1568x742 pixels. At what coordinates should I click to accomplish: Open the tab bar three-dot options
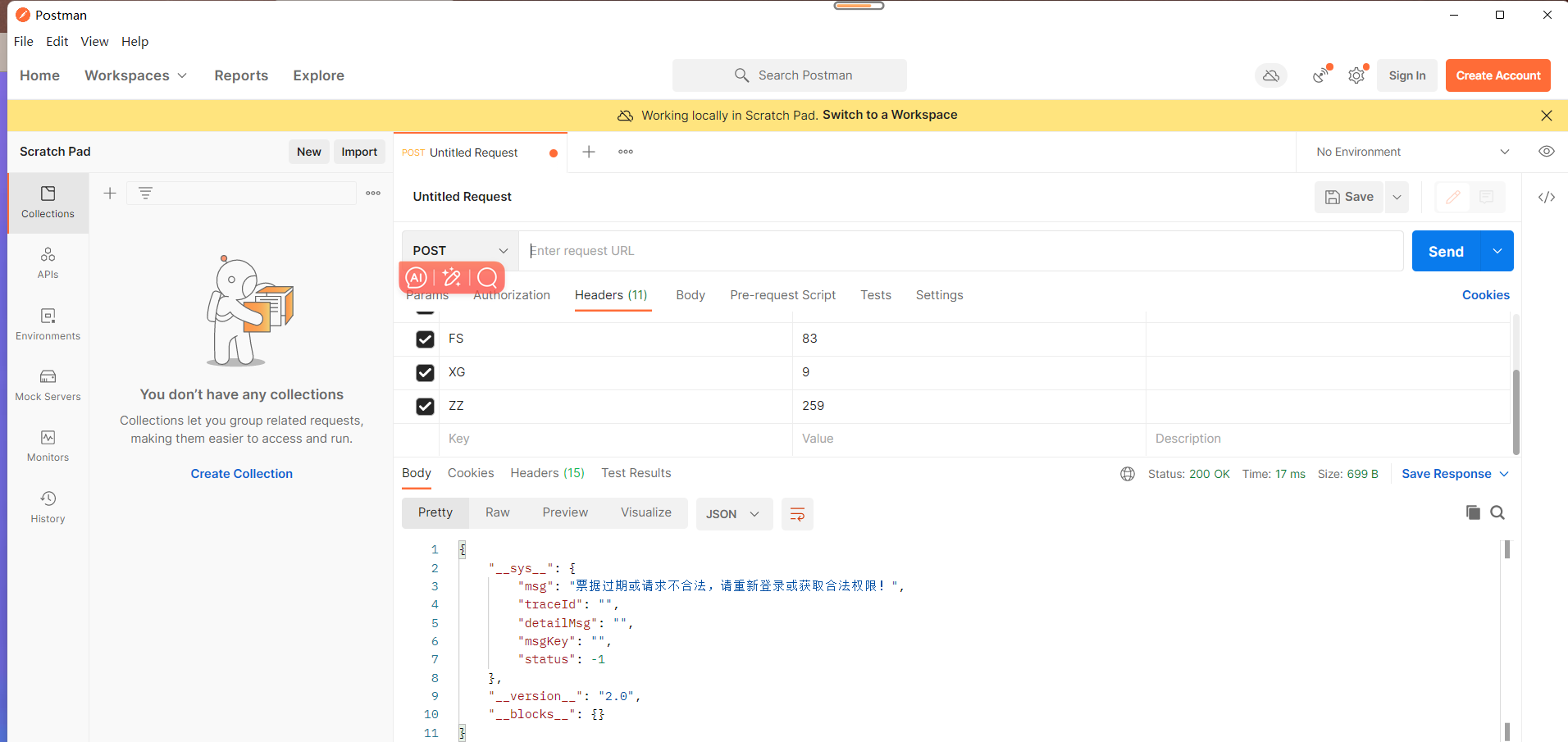[x=626, y=152]
